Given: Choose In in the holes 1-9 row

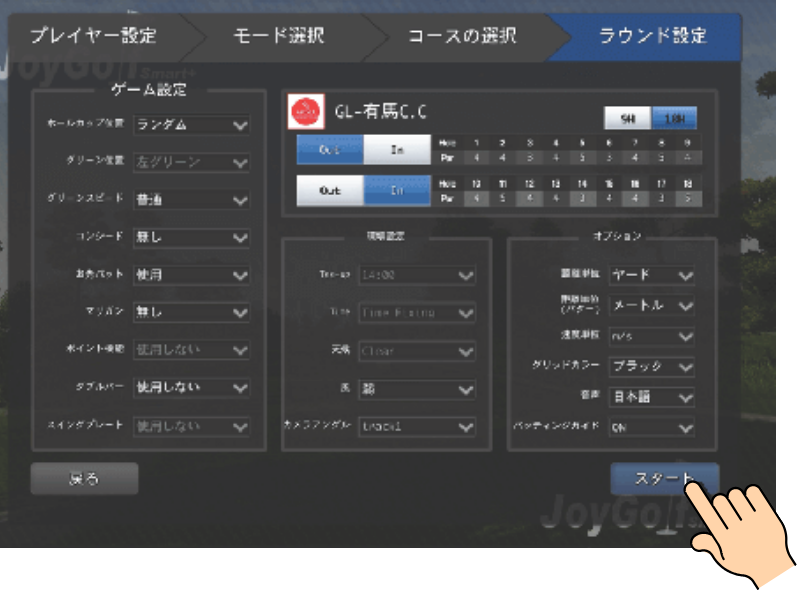Looking at the screenshot, I should coord(397,149).
